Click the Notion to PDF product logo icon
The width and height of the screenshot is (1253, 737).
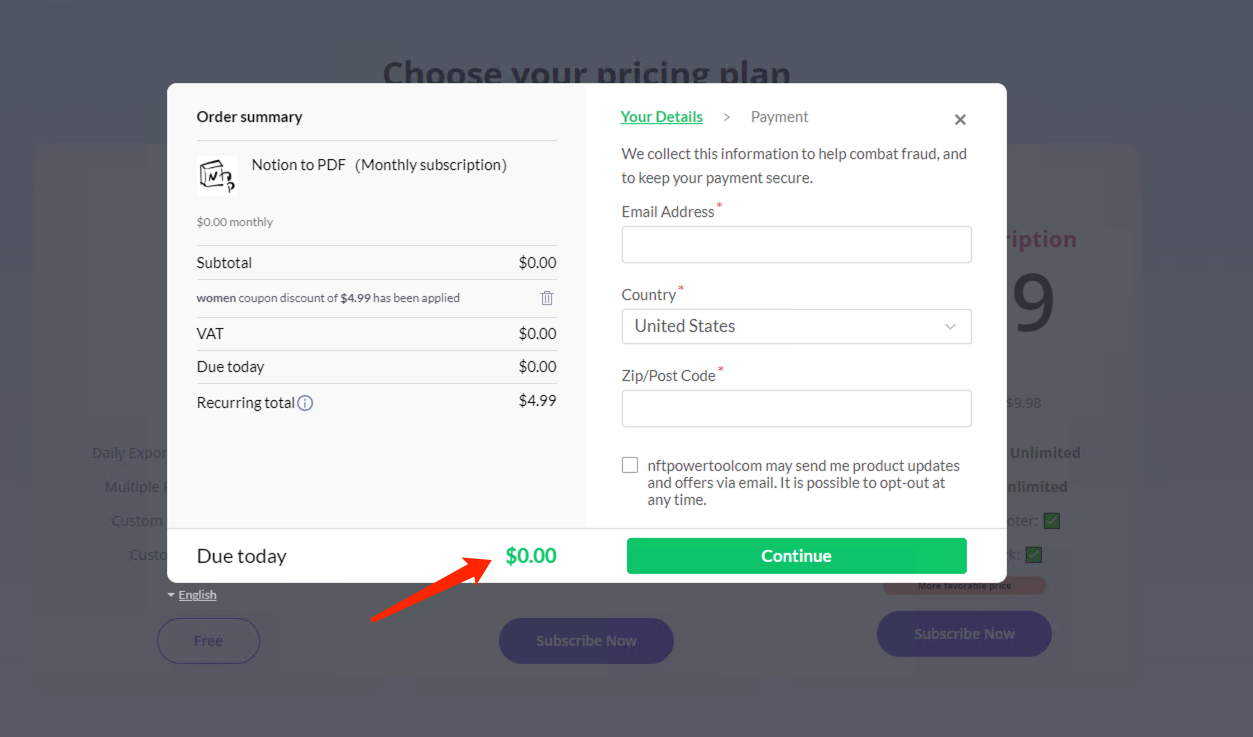(x=218, y=173)
